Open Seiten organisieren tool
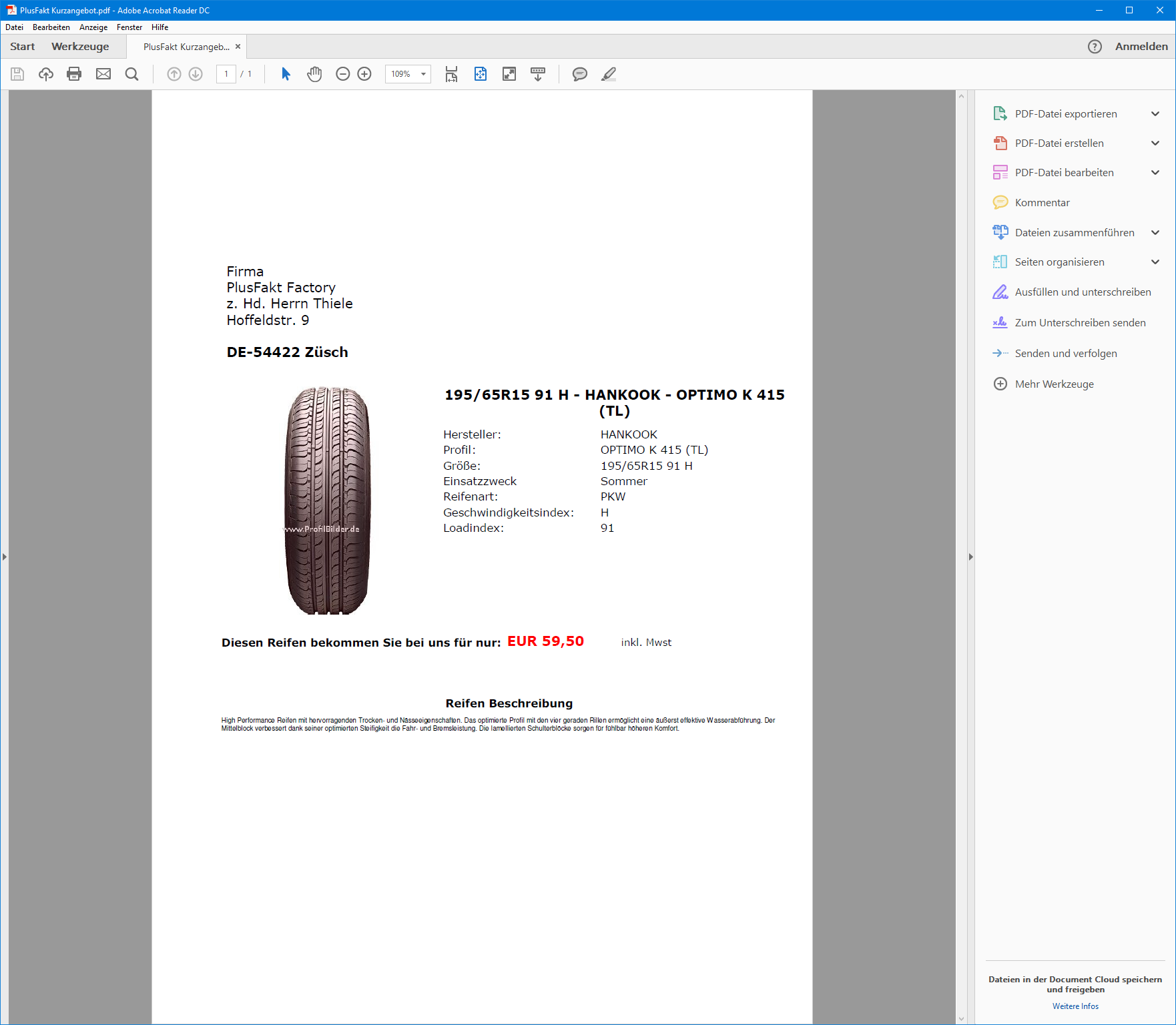 click(1059, 262)
